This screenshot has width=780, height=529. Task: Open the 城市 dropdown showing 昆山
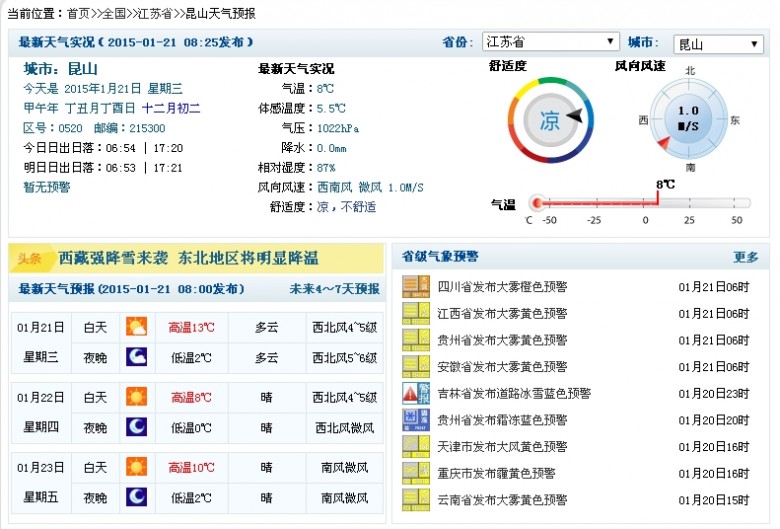pyautogui.click(x=718, y=44)
